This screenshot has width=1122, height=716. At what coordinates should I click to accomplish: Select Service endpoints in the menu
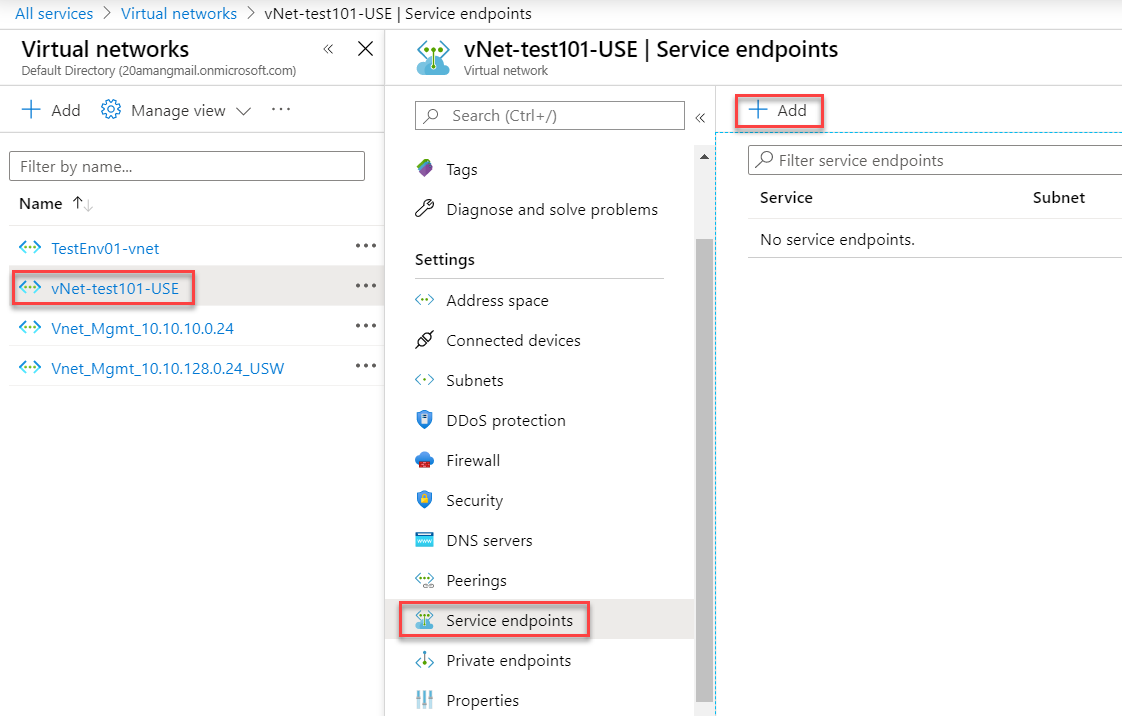pos(509,621)
